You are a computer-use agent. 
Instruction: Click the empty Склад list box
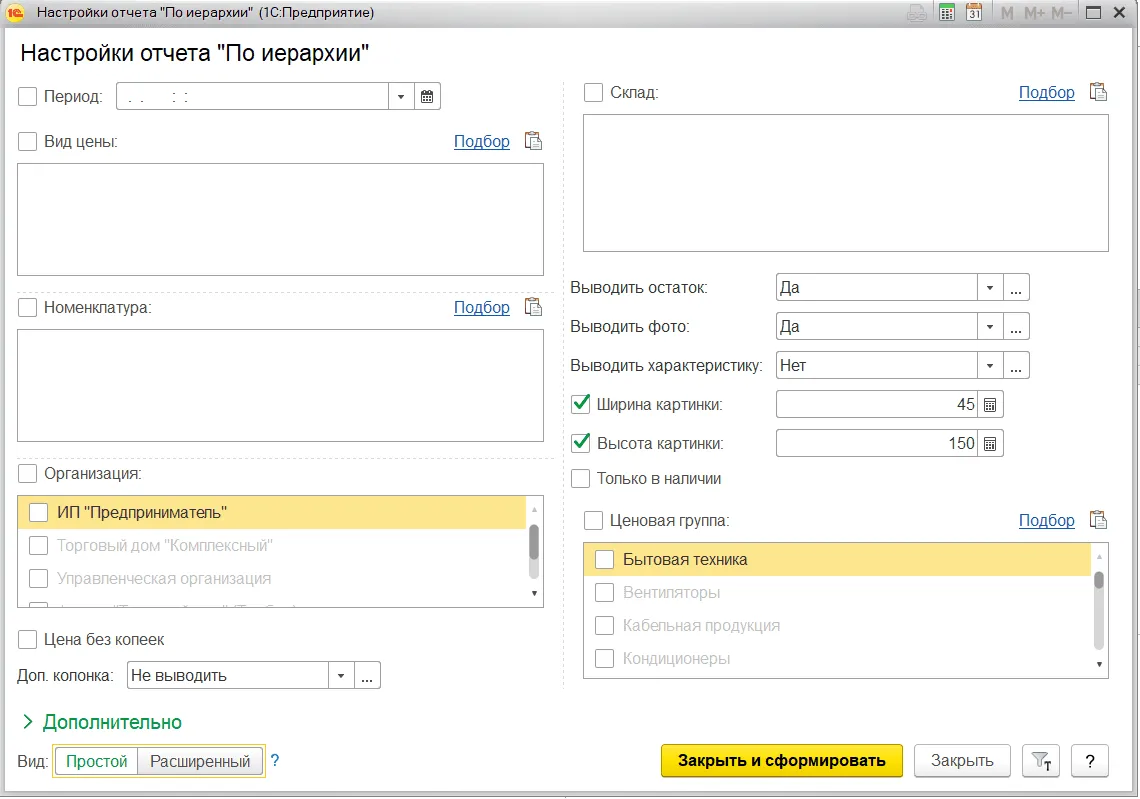point(846,183)
